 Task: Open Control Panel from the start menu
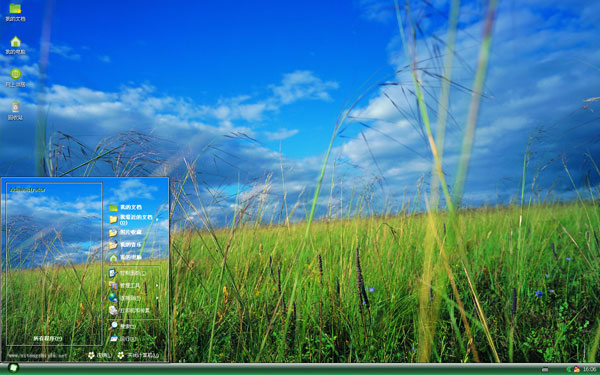[x=134, y=273]
